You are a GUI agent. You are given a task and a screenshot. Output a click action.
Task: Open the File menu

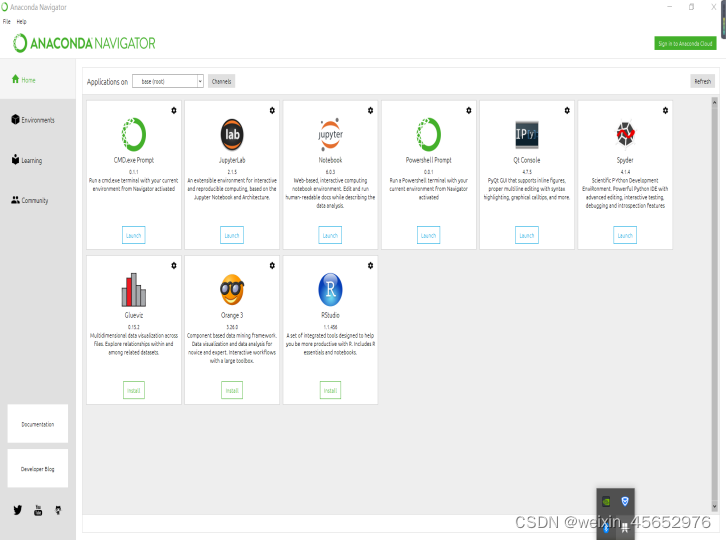point(6,21)
